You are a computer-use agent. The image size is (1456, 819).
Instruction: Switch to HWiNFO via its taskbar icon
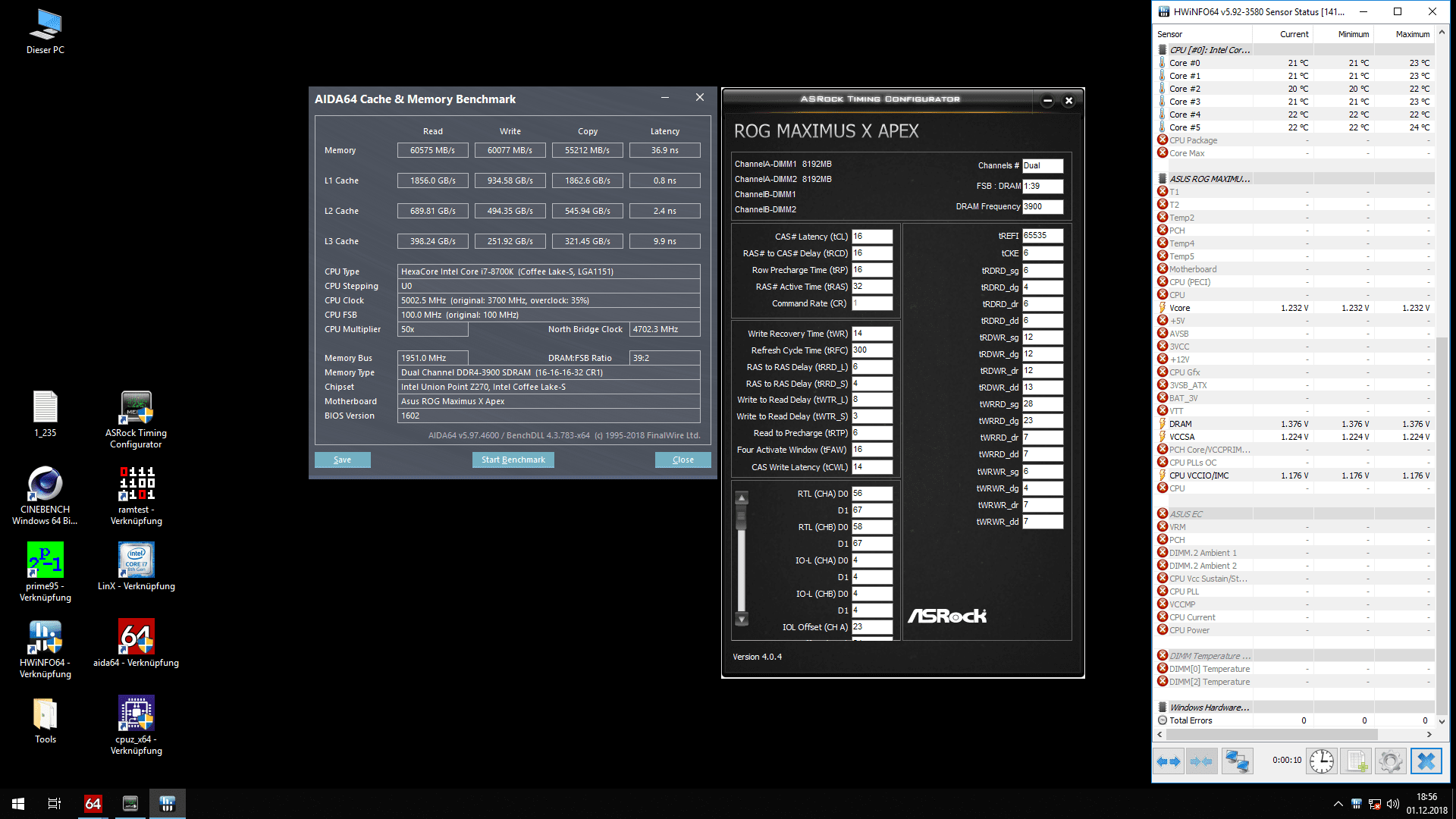click(168, 804)
